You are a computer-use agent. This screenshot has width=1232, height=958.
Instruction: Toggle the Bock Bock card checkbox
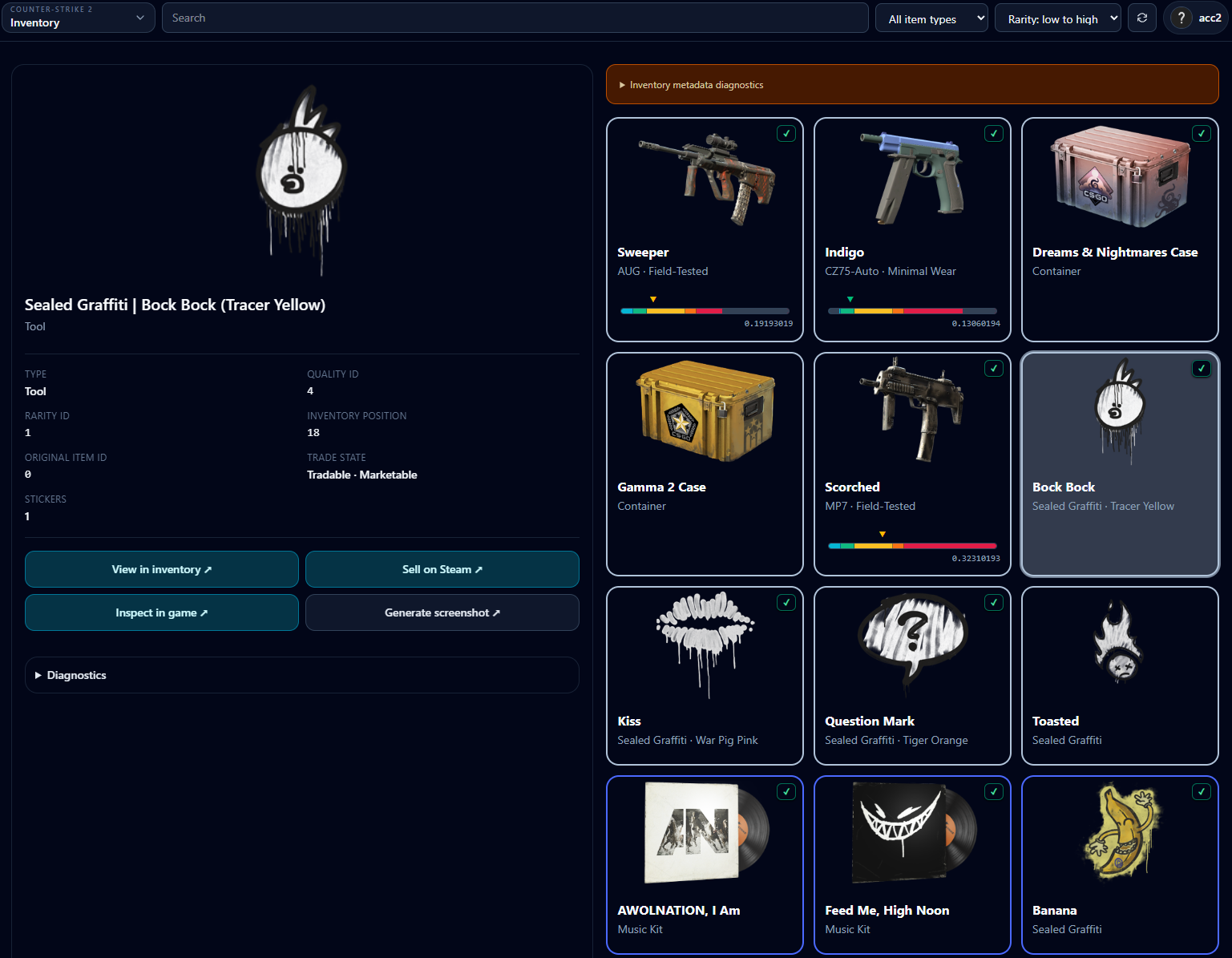coord(1202,369)
